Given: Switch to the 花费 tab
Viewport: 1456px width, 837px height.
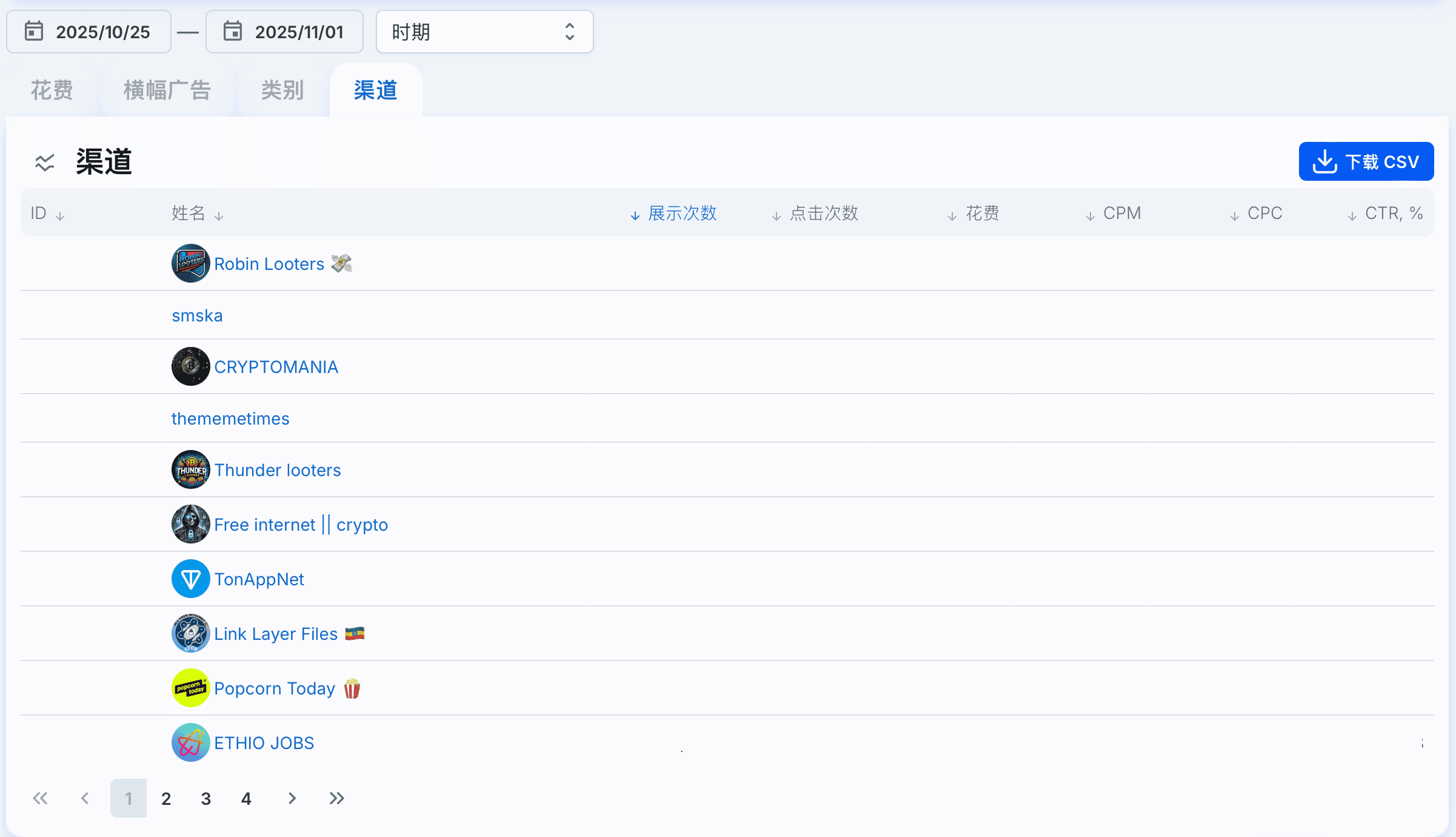Looking at the screenshot, I should pyautogui.click(x=52, y=90).
